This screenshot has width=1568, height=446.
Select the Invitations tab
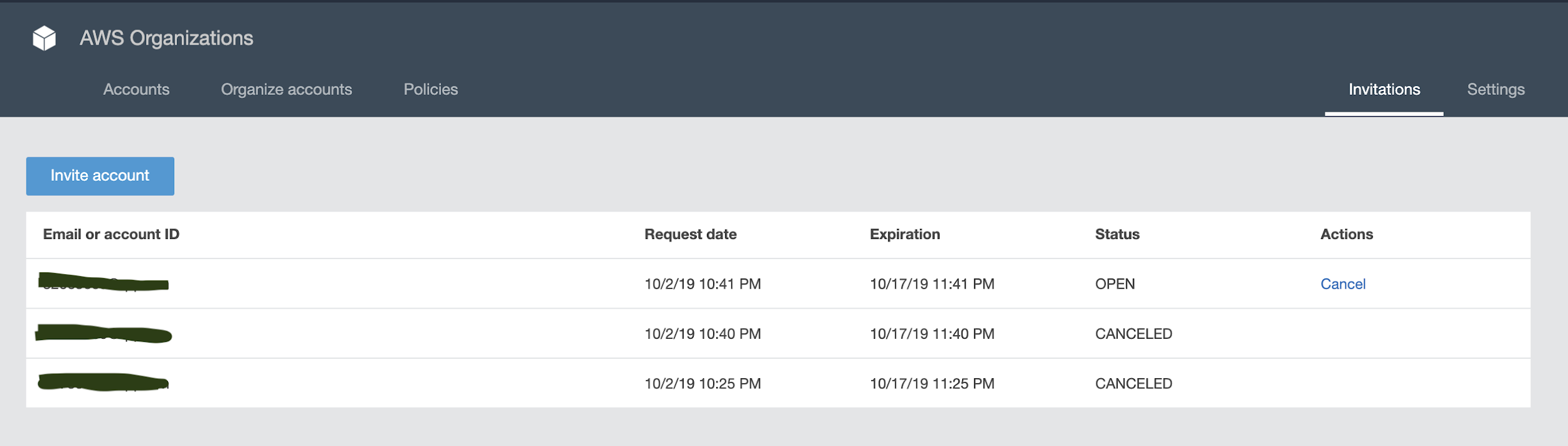(x=1384, y=90)
